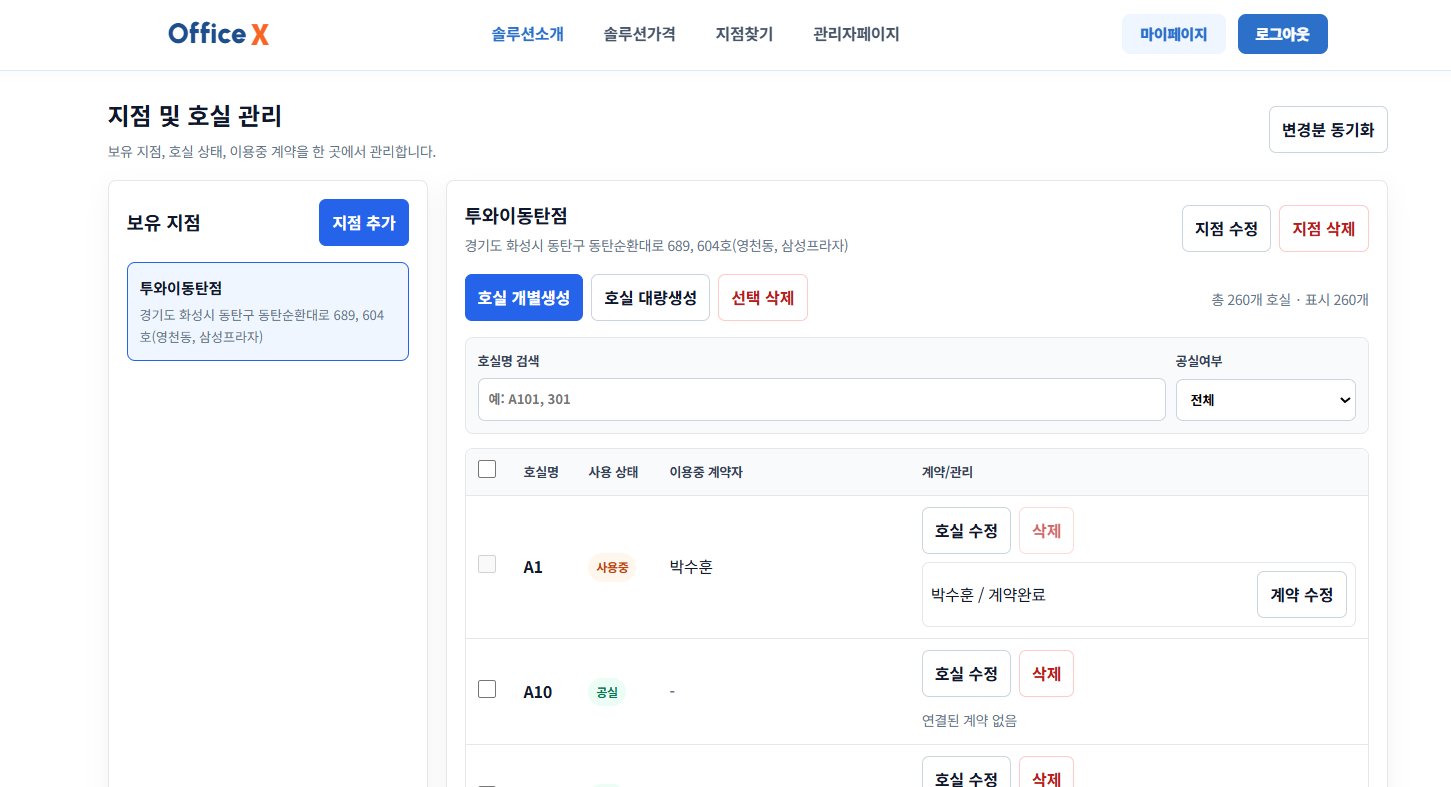
Task: Click the 이용중 계약자 column header
Action: pos(706,472)
